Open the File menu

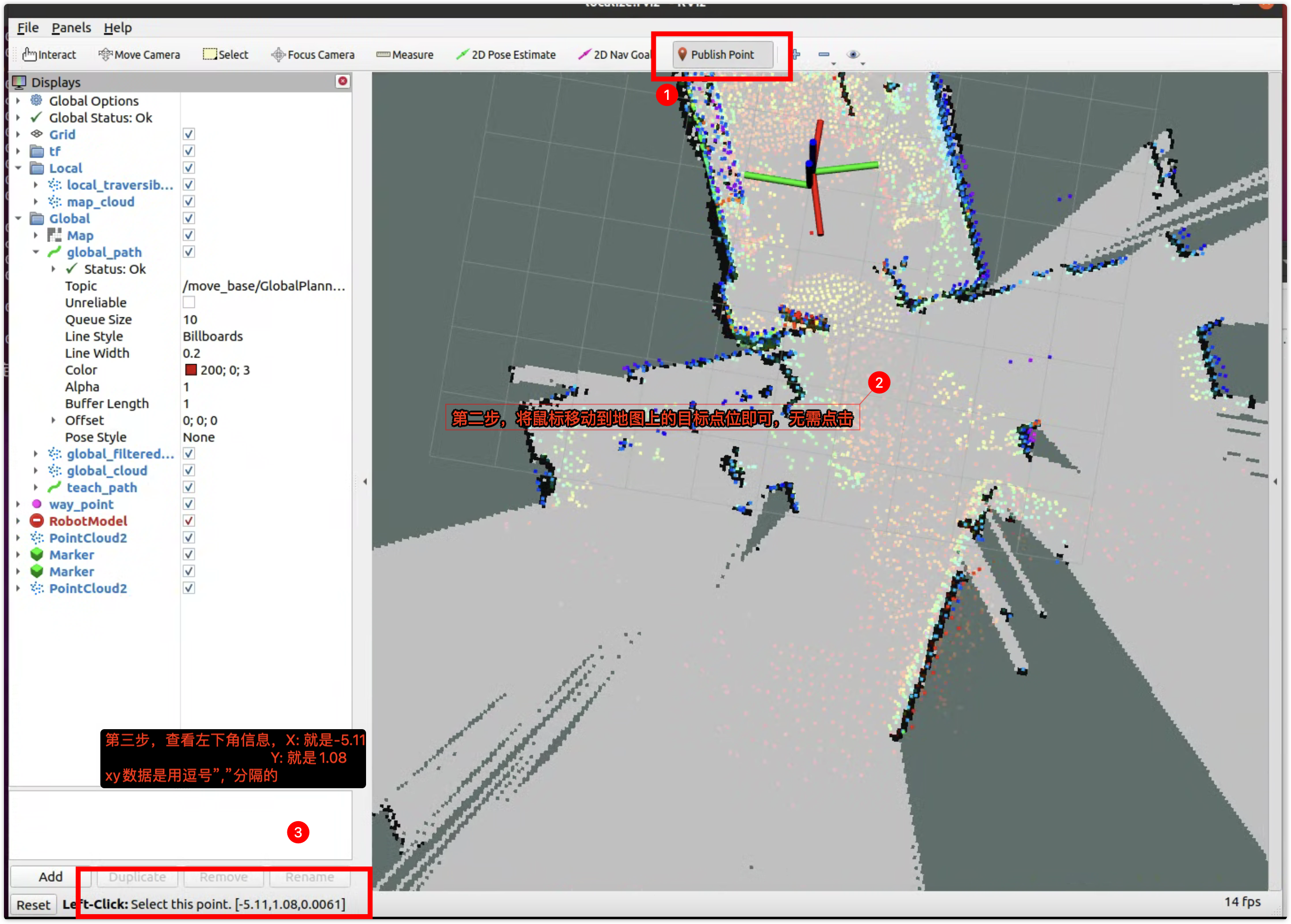pos(28,28)
